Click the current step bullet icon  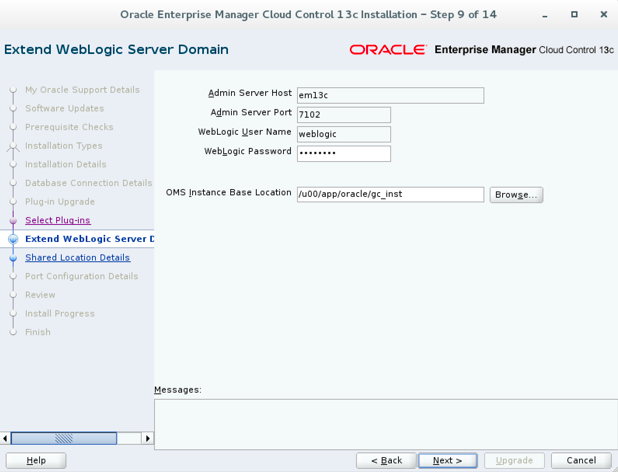13,239
